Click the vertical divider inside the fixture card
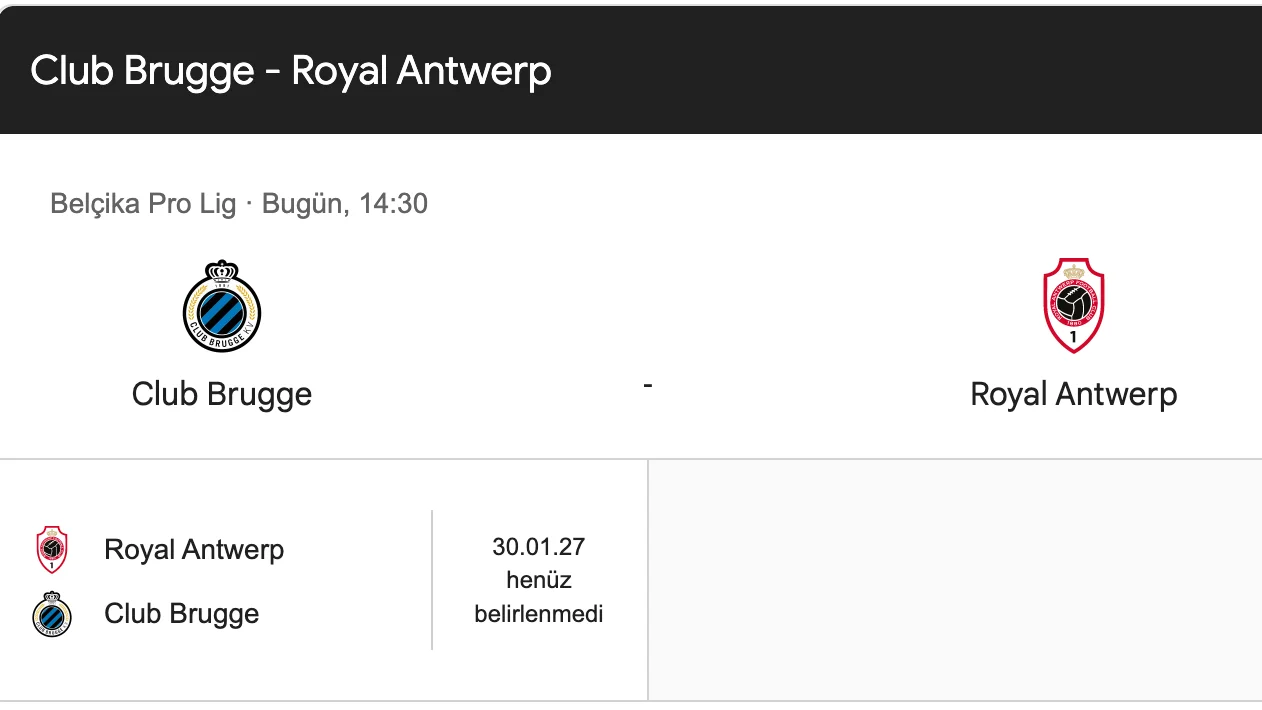 [x=432, y=580]
